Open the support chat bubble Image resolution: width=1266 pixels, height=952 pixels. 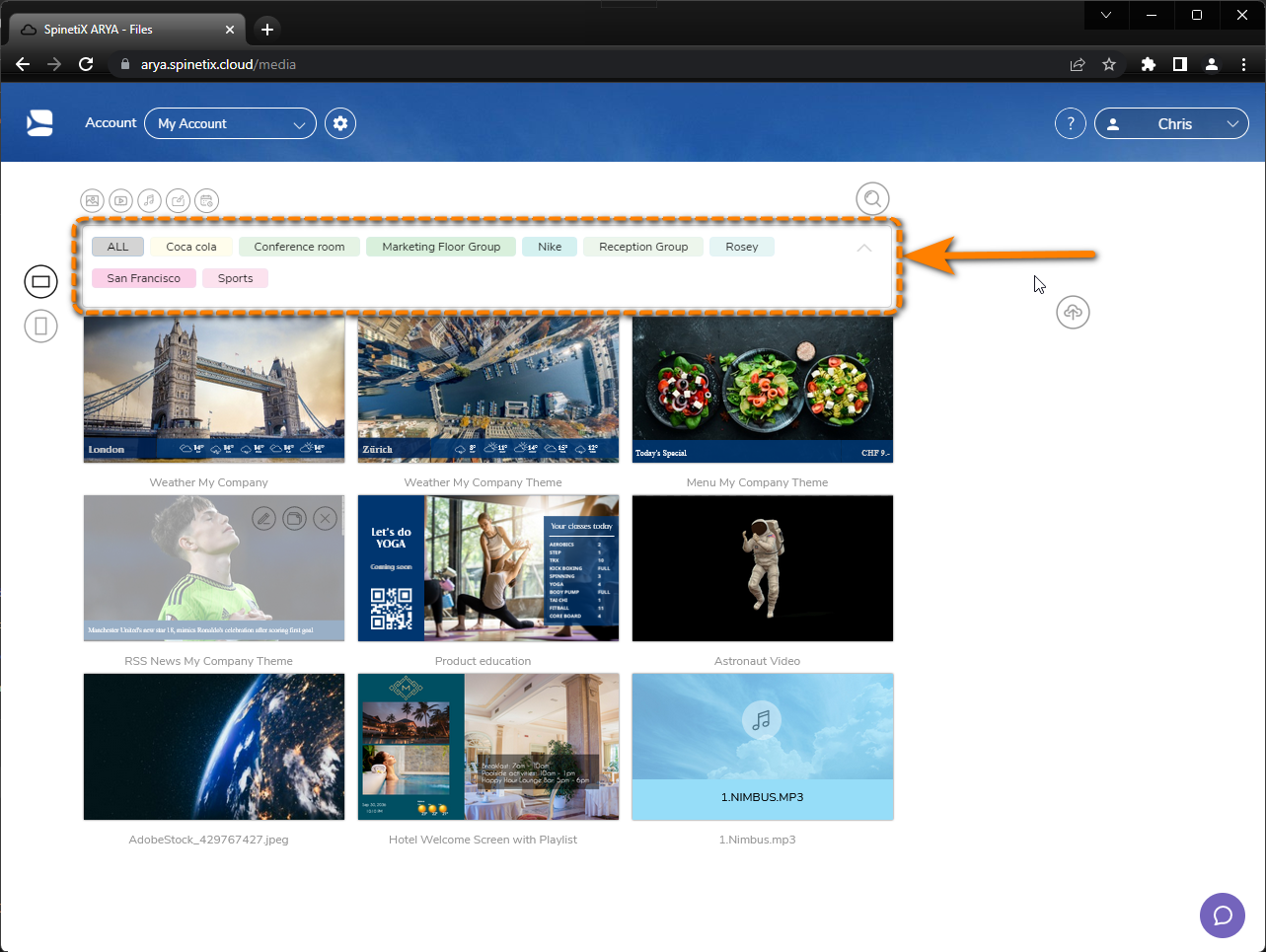(x=1222, y=915)
